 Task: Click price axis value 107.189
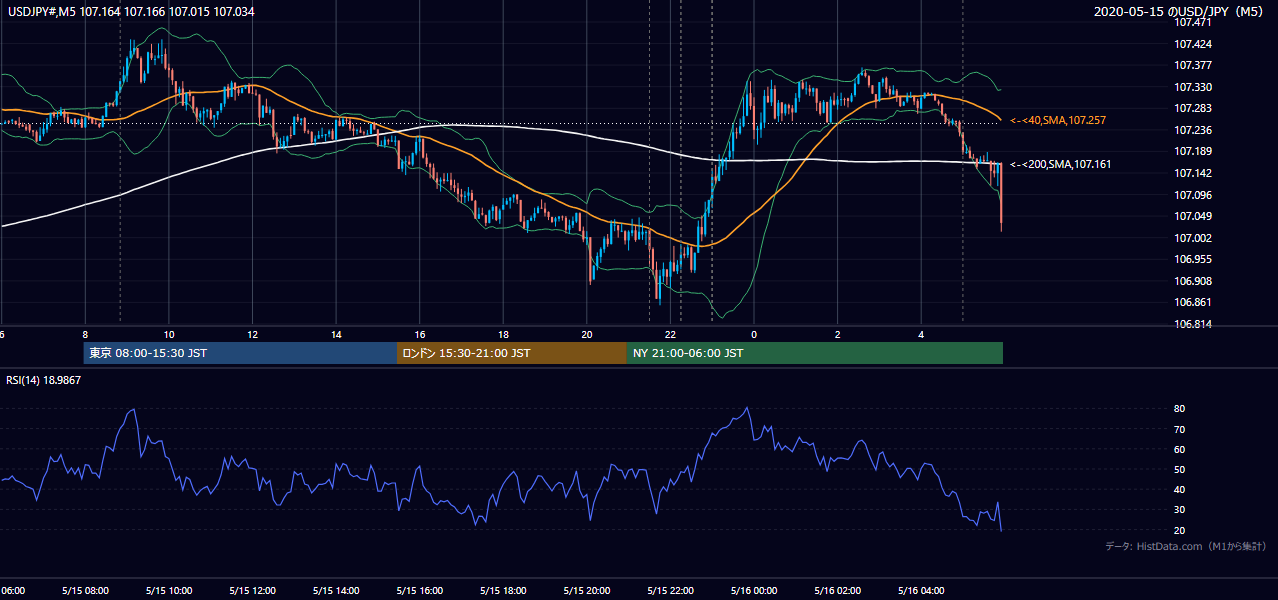(x=1193, y=152)
